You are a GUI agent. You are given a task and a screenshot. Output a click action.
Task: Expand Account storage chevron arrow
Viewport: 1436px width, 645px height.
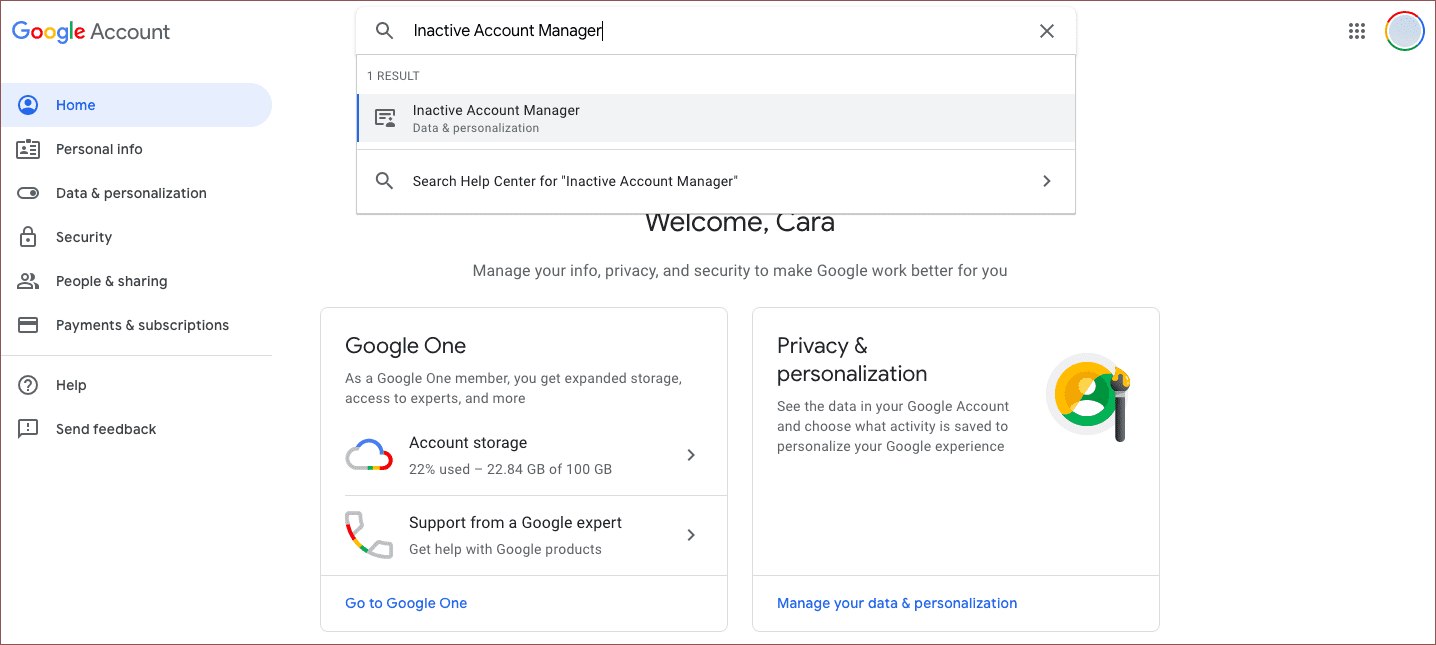[x=690, y=455]
